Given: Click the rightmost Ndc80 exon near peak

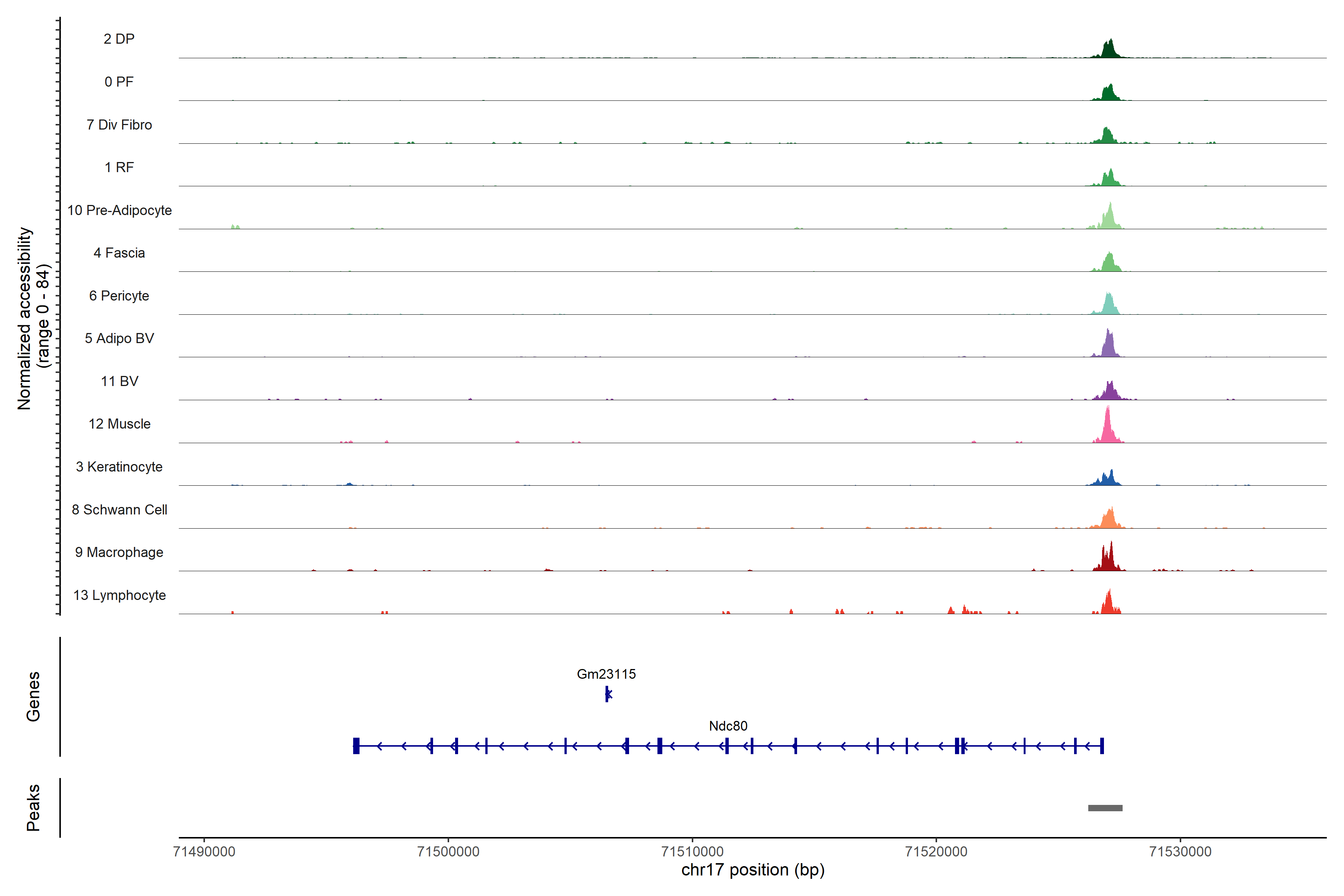Looking at the screenshot, I should point(1102,746).
